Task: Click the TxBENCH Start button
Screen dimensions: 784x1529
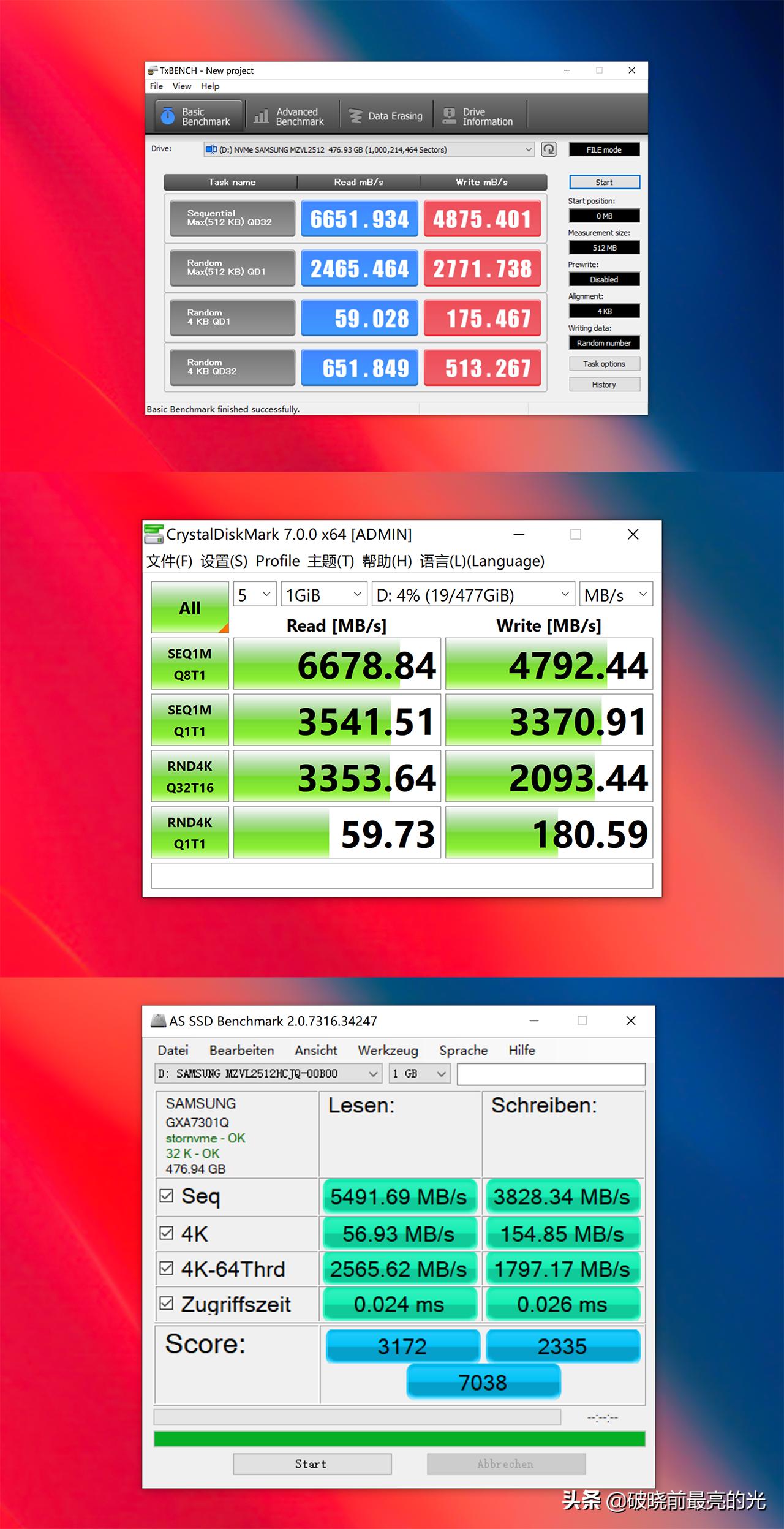Action: (605, 182)
